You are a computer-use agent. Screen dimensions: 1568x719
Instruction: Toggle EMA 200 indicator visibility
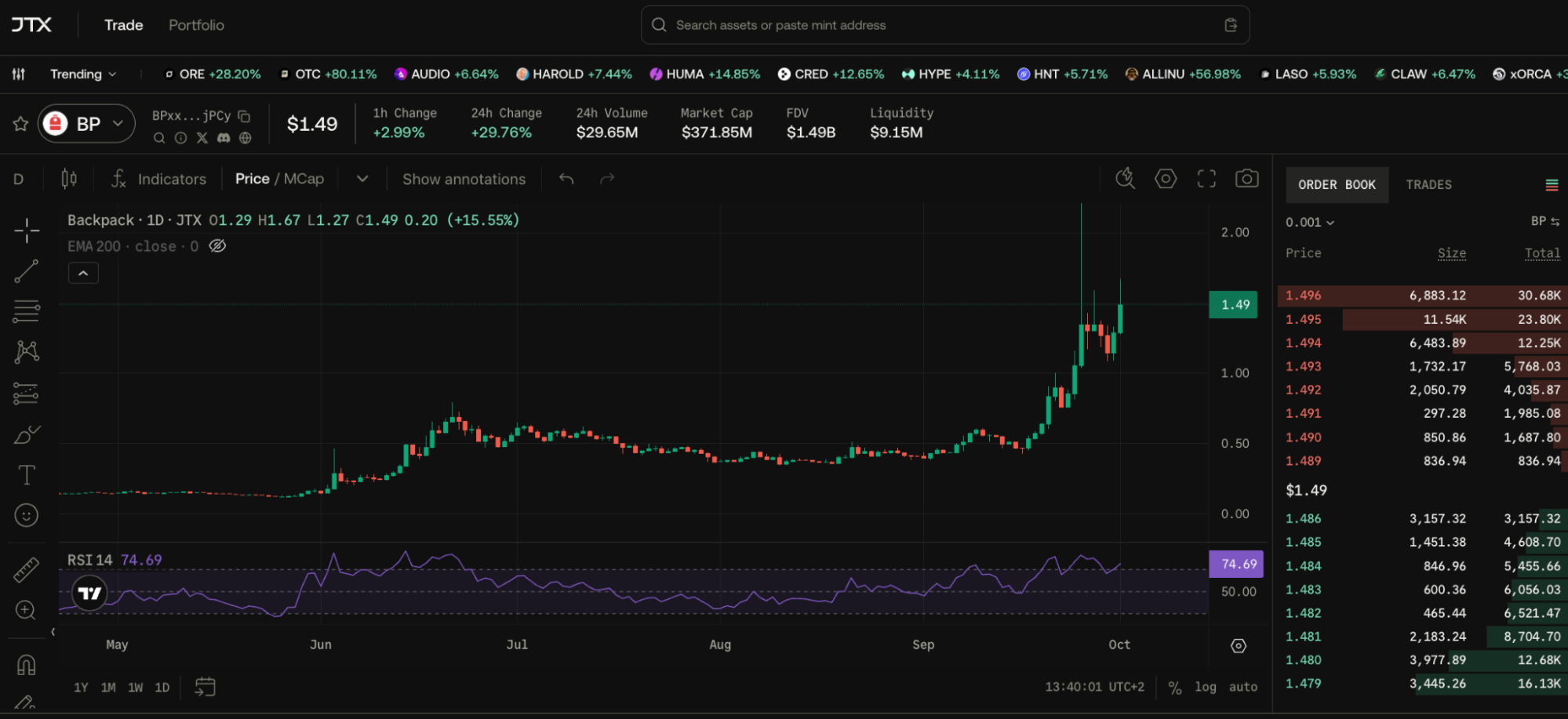pos(217,246)
